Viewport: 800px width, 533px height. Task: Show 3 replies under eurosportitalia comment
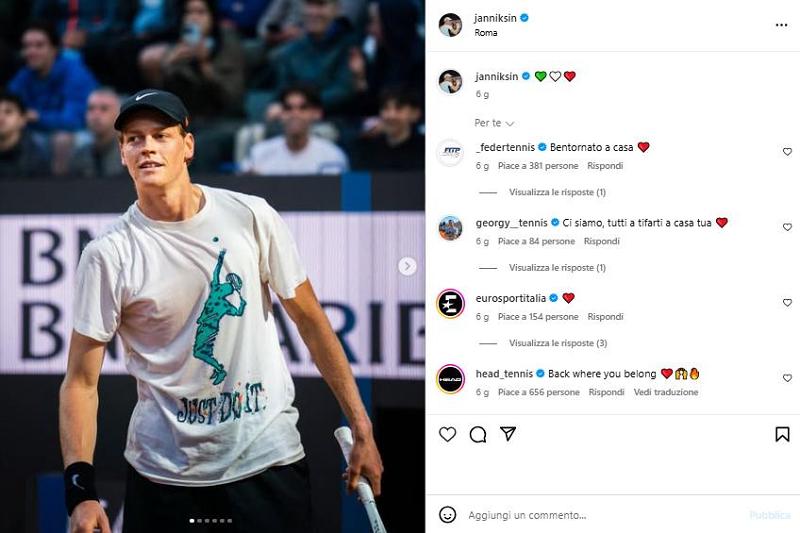(557, 343)
